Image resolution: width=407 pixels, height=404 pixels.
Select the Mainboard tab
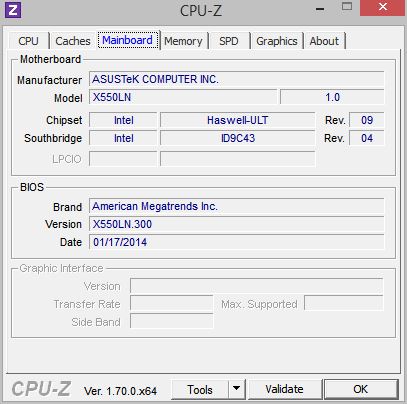[128, 40]
